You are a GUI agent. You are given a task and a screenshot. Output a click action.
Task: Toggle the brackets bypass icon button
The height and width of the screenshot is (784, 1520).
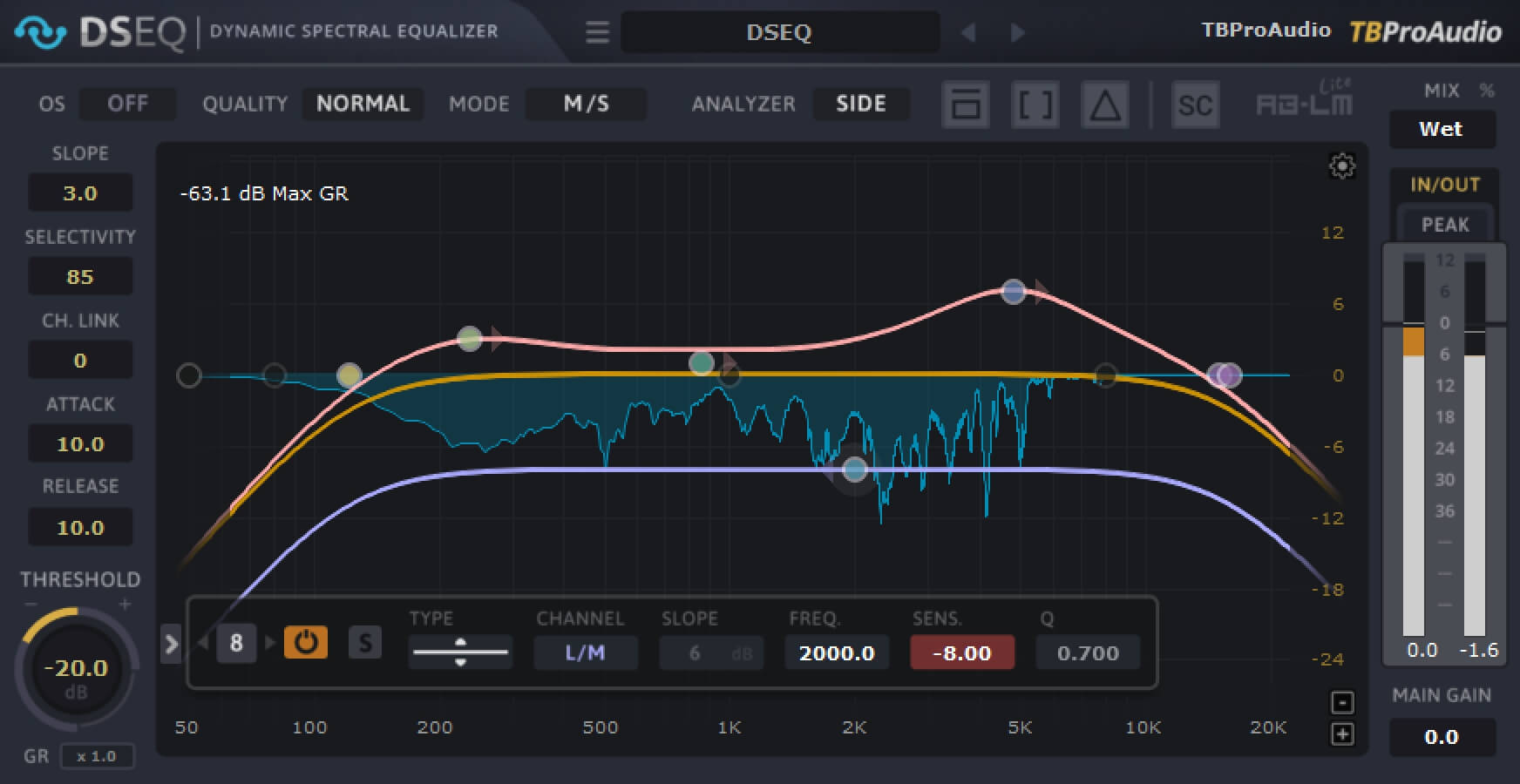coord(1035,105)
